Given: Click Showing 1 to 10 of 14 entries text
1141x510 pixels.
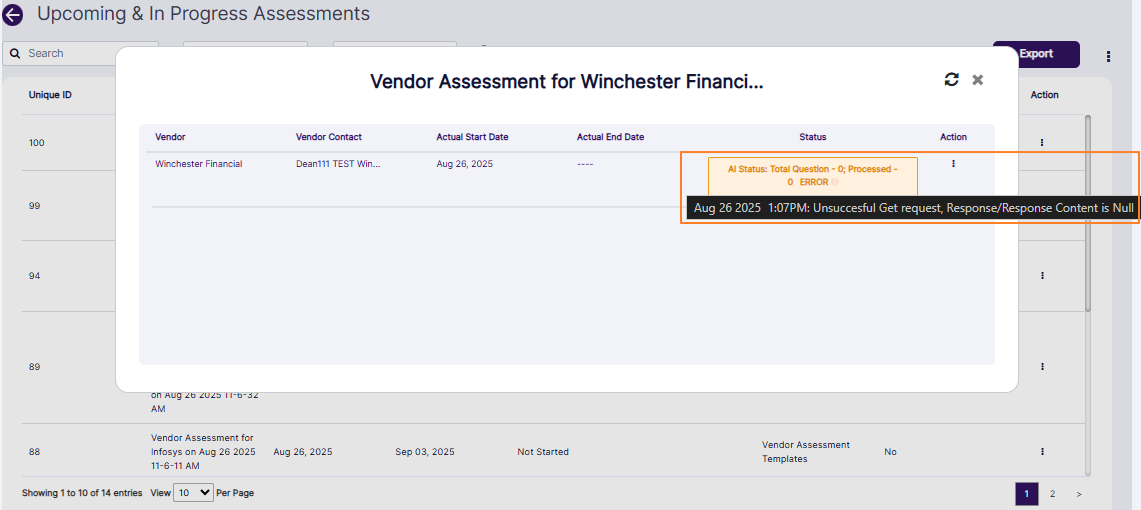Looking at the screenshot, I should [x=82, y=493].
